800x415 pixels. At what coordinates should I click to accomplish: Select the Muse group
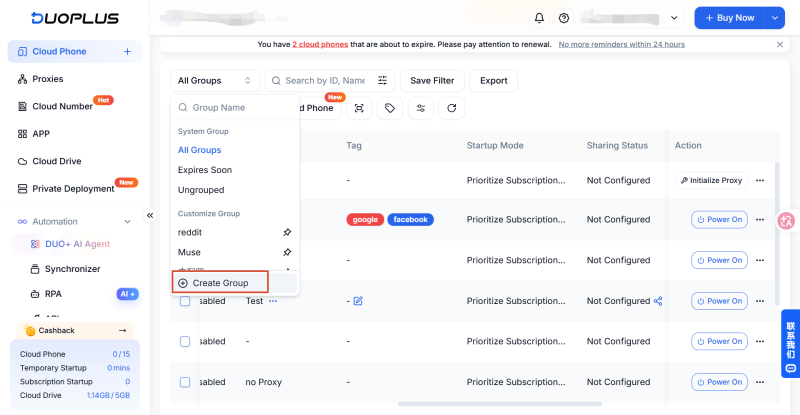[189, 252]
